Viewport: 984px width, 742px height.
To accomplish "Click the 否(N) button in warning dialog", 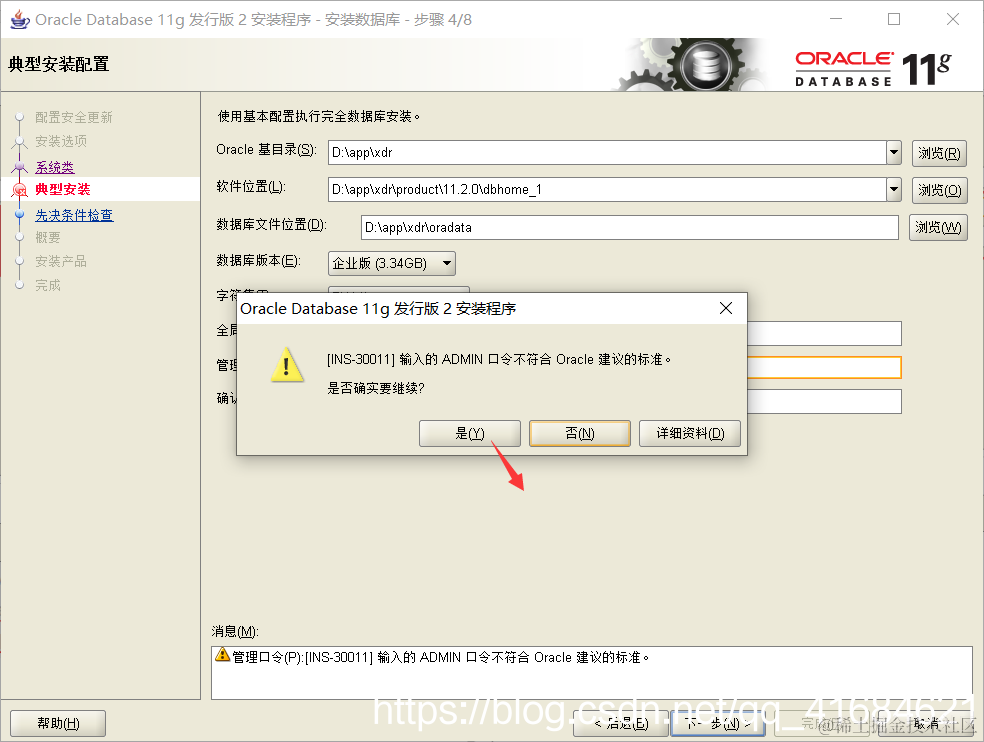I will [579, 433].
